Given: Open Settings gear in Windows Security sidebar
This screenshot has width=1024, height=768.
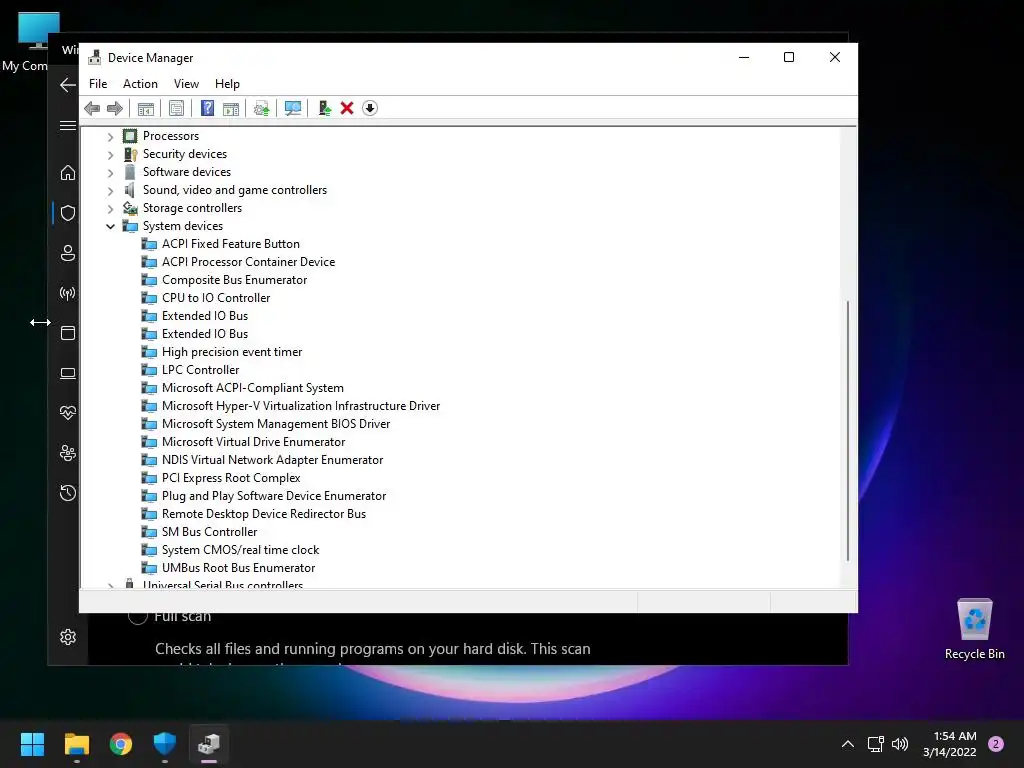Looking at the screenshot, I should pyautogui.click(x=68, y=637).
